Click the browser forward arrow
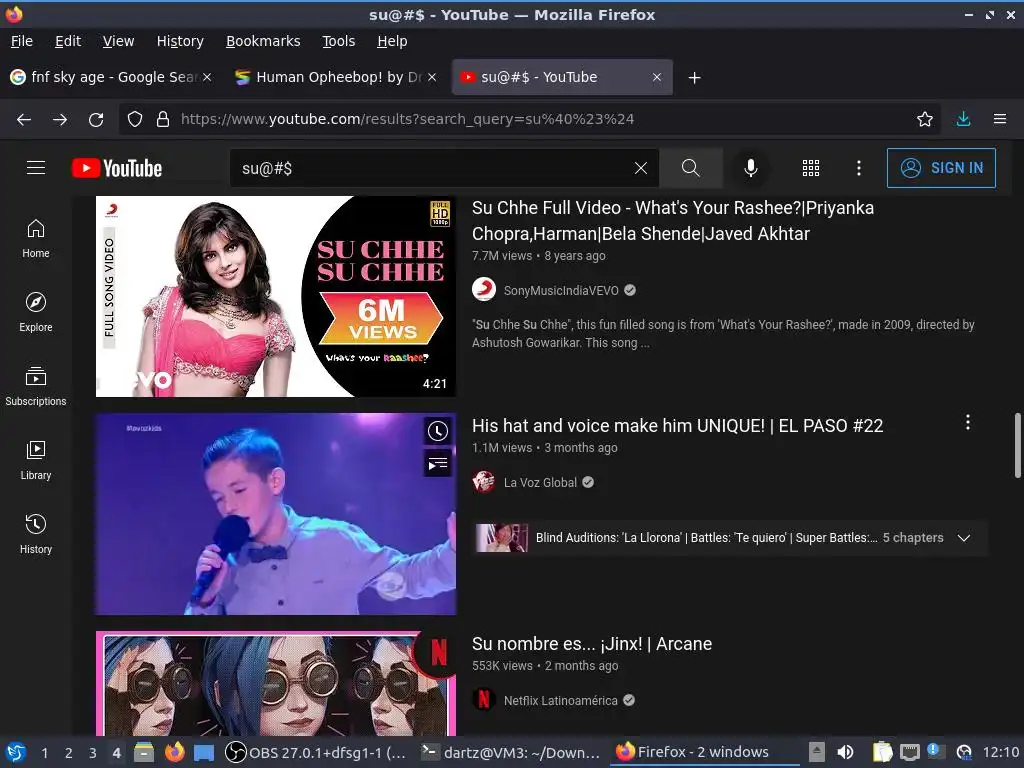1024x768 pixels. (x=60, y=119)
